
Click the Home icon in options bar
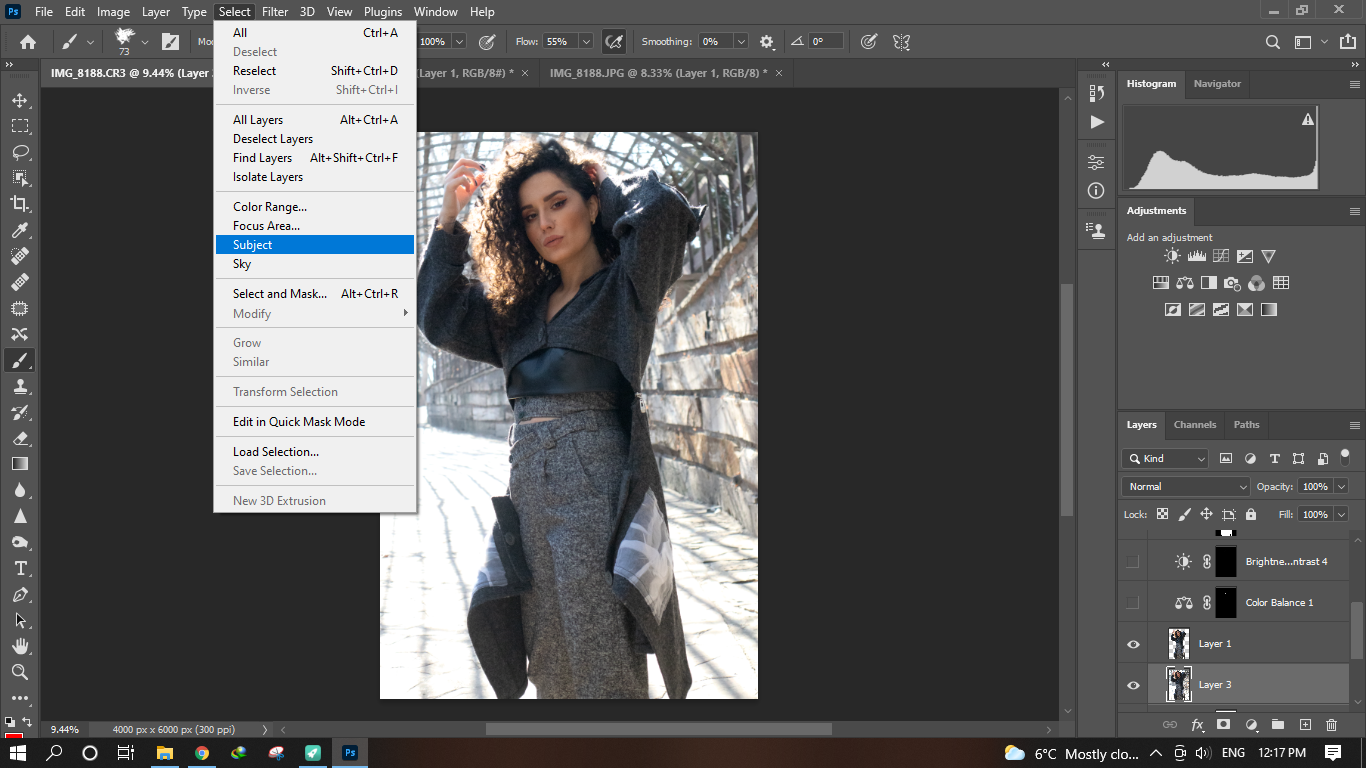(28, 42)
